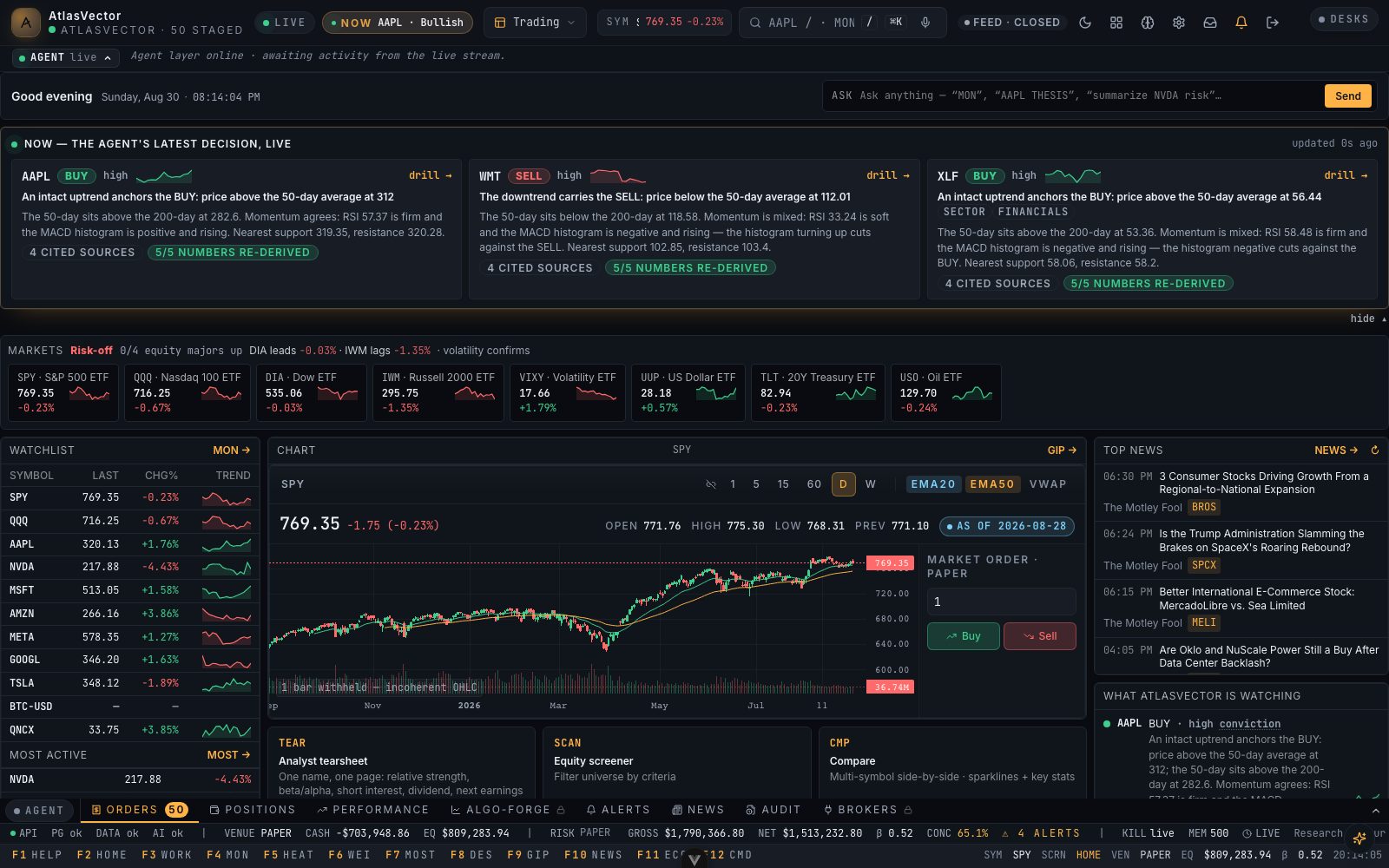Open the GIP link in Chart header

click(x=1062, y=450)
